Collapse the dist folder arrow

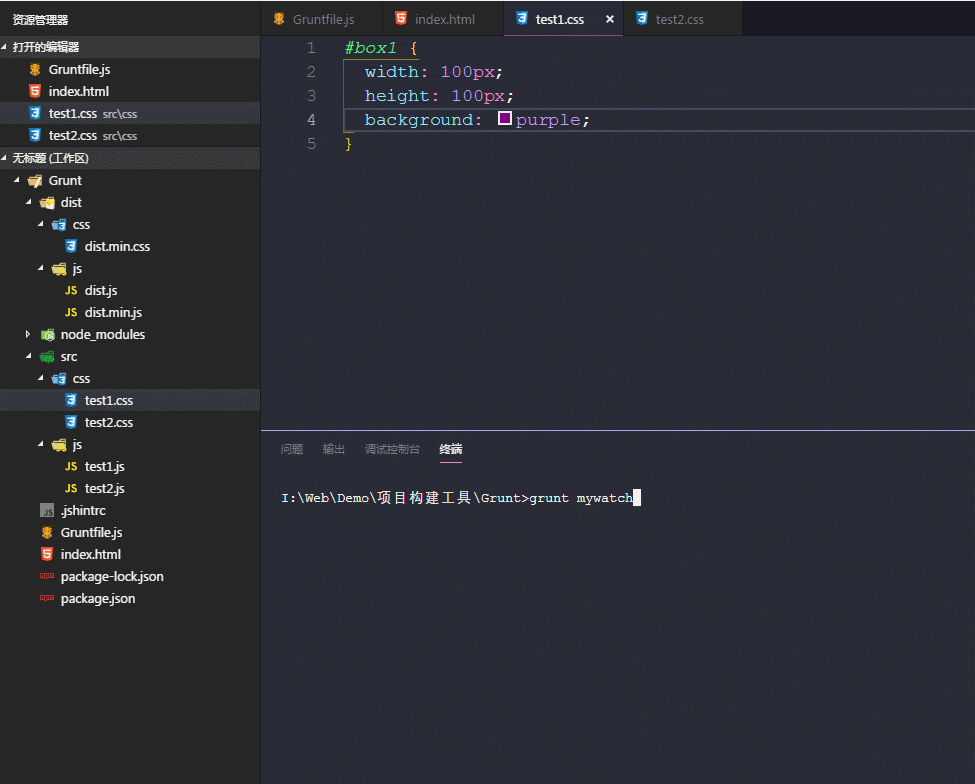coord(29,202)
